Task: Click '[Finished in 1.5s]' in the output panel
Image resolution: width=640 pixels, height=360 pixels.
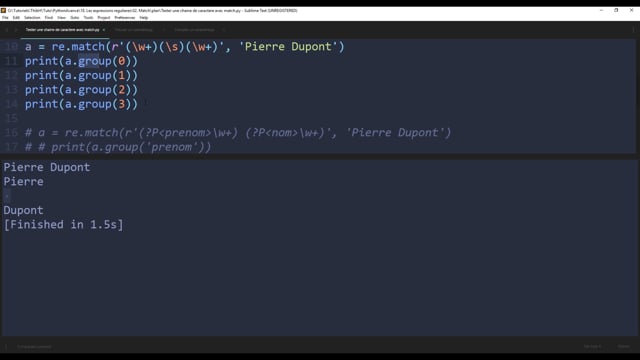Action: tap(63, 224)
